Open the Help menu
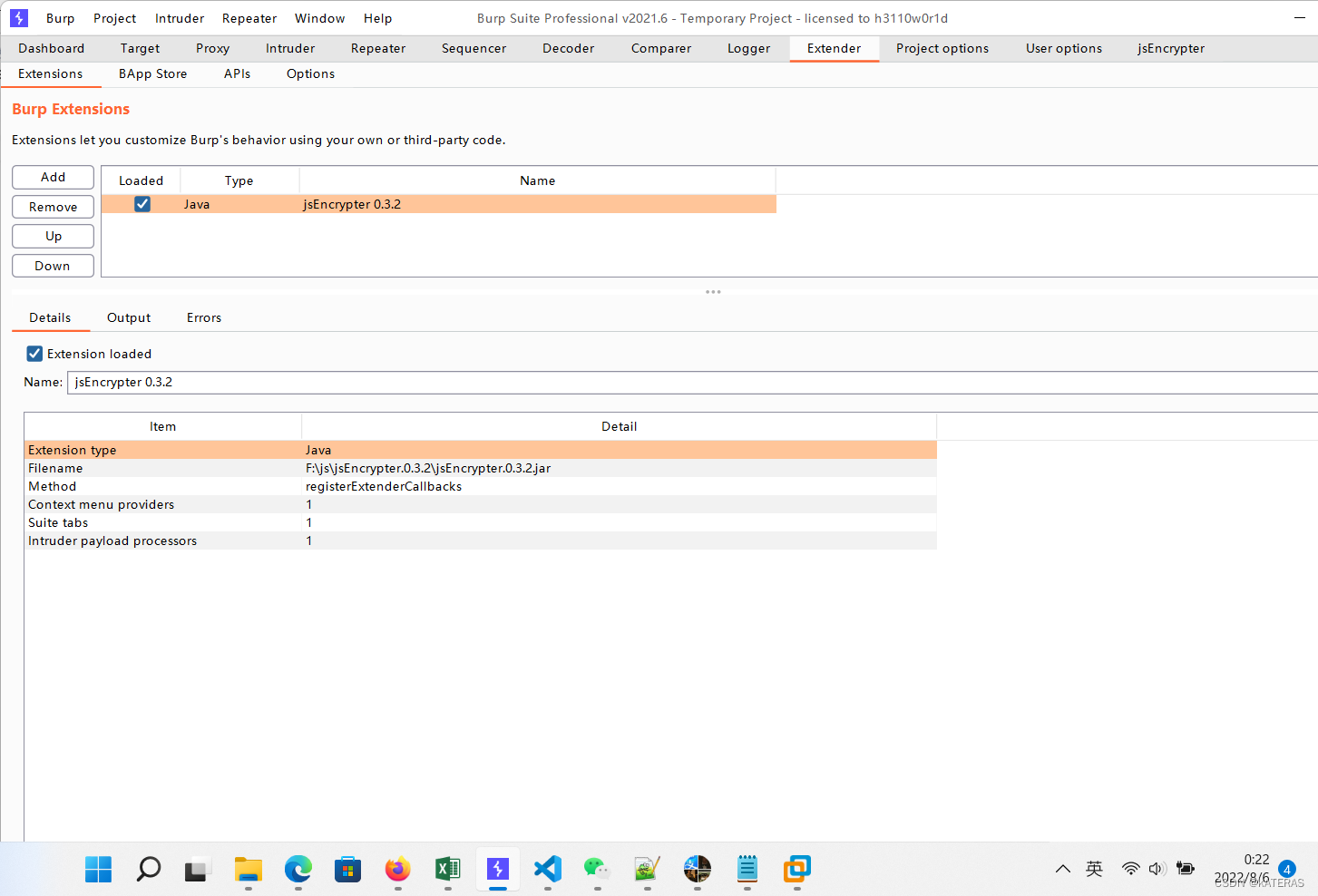This screenshot has height=896, width=1318. pyautogui.click(x=378, y=18)
